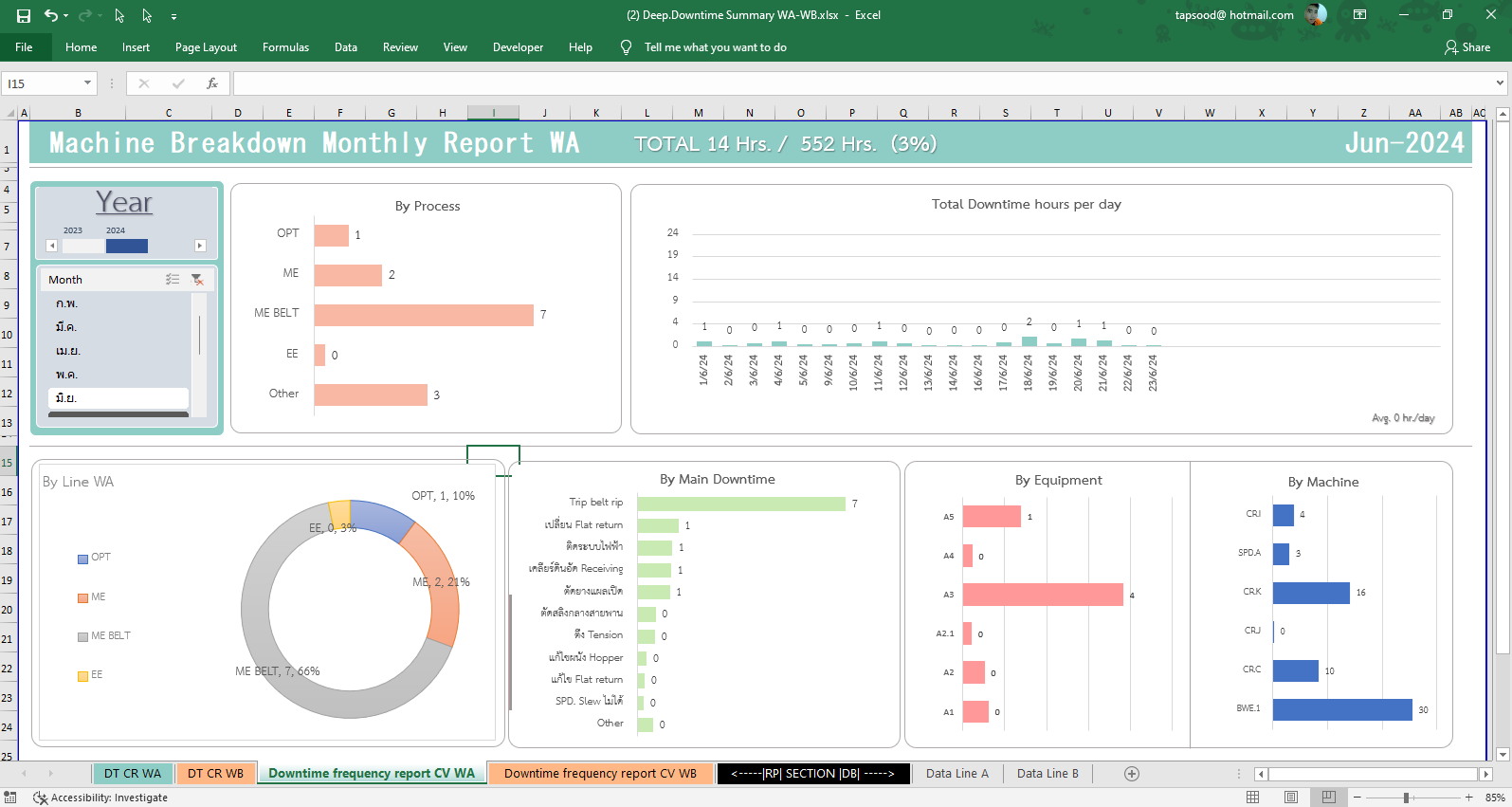The height and width of the screenshot is (807, 1512).
Task: Select year 2023 in Year slicer
Action: point(83,247)
